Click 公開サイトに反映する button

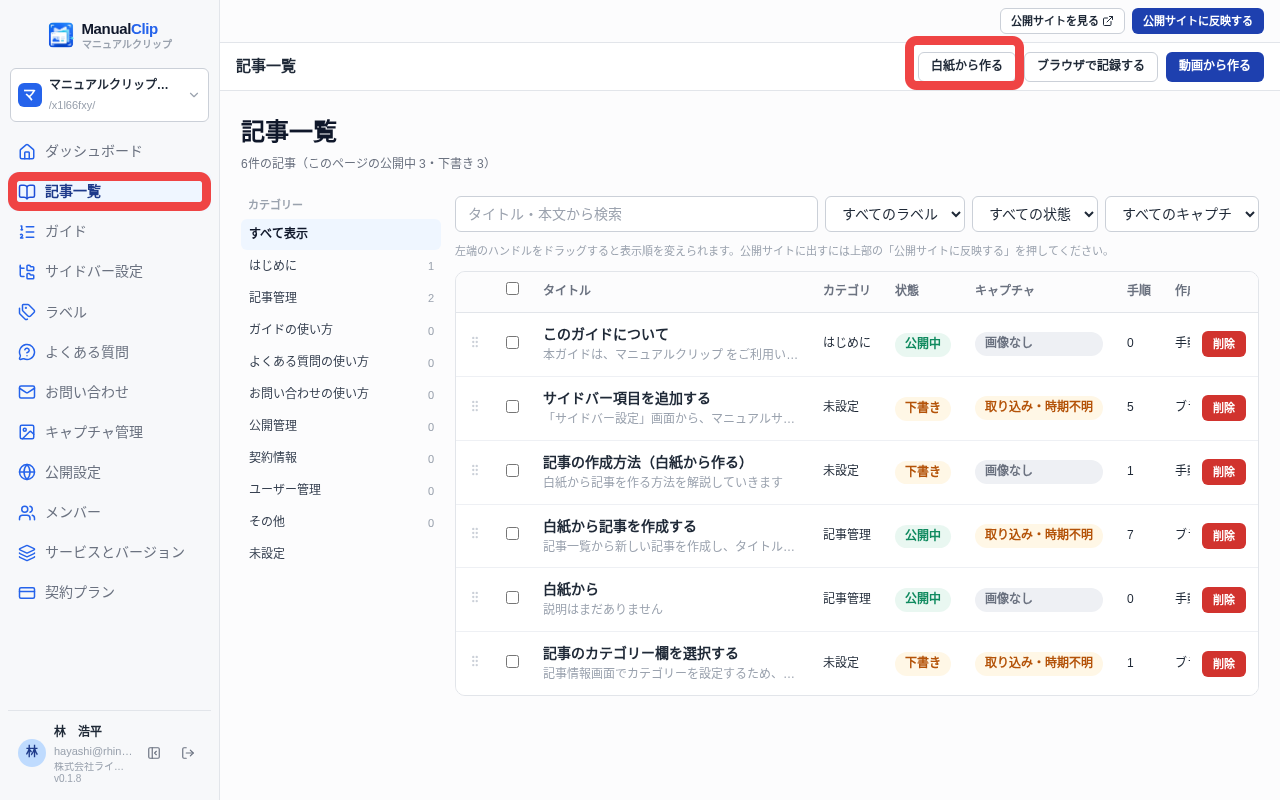[1198, 21]
